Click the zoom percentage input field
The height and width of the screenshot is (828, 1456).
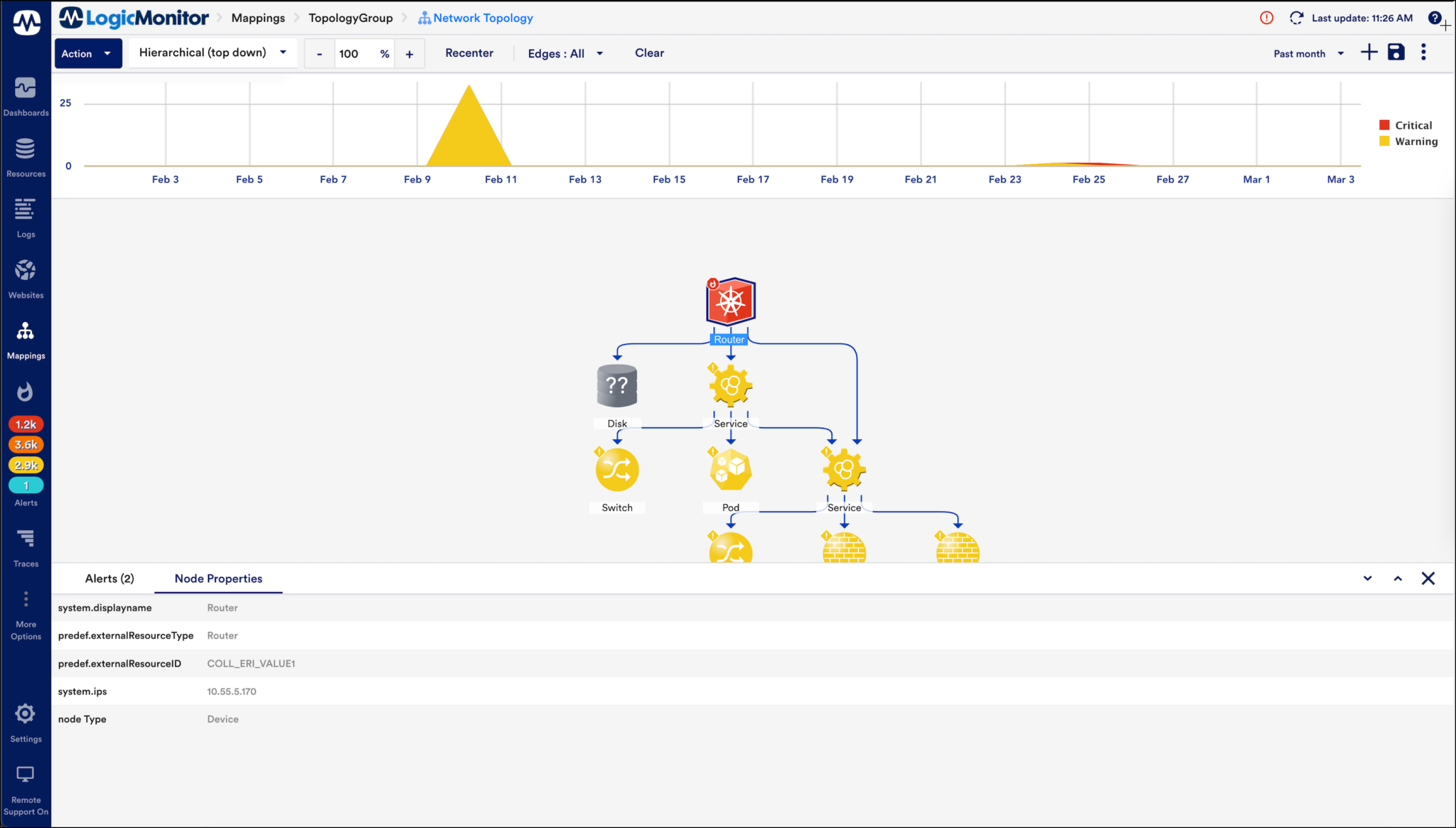tap(355, 54)
